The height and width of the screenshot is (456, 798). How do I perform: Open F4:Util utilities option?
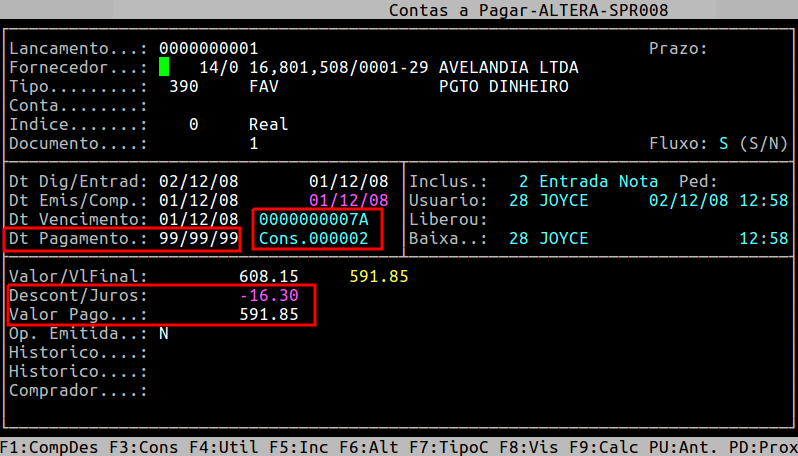click(213, 446)
